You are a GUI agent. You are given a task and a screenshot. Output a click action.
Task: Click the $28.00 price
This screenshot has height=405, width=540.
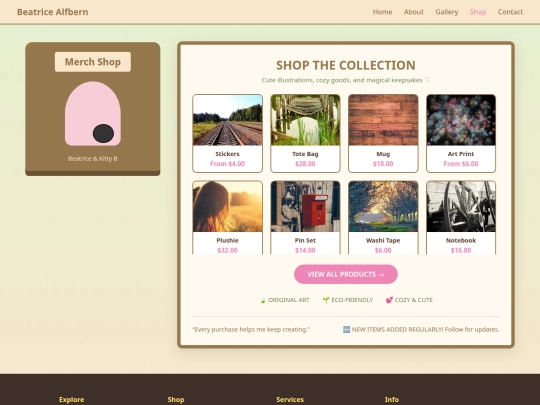(305, 164)
